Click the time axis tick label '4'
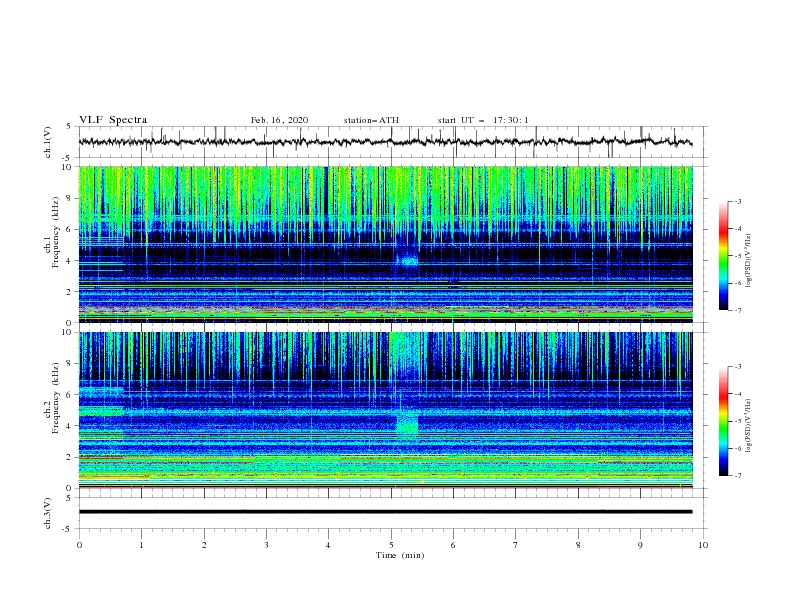792x612 pixels. coord(328,545)
